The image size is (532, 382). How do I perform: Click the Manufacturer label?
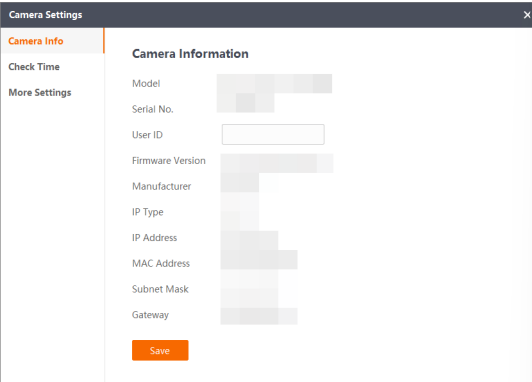click(162, 186)
